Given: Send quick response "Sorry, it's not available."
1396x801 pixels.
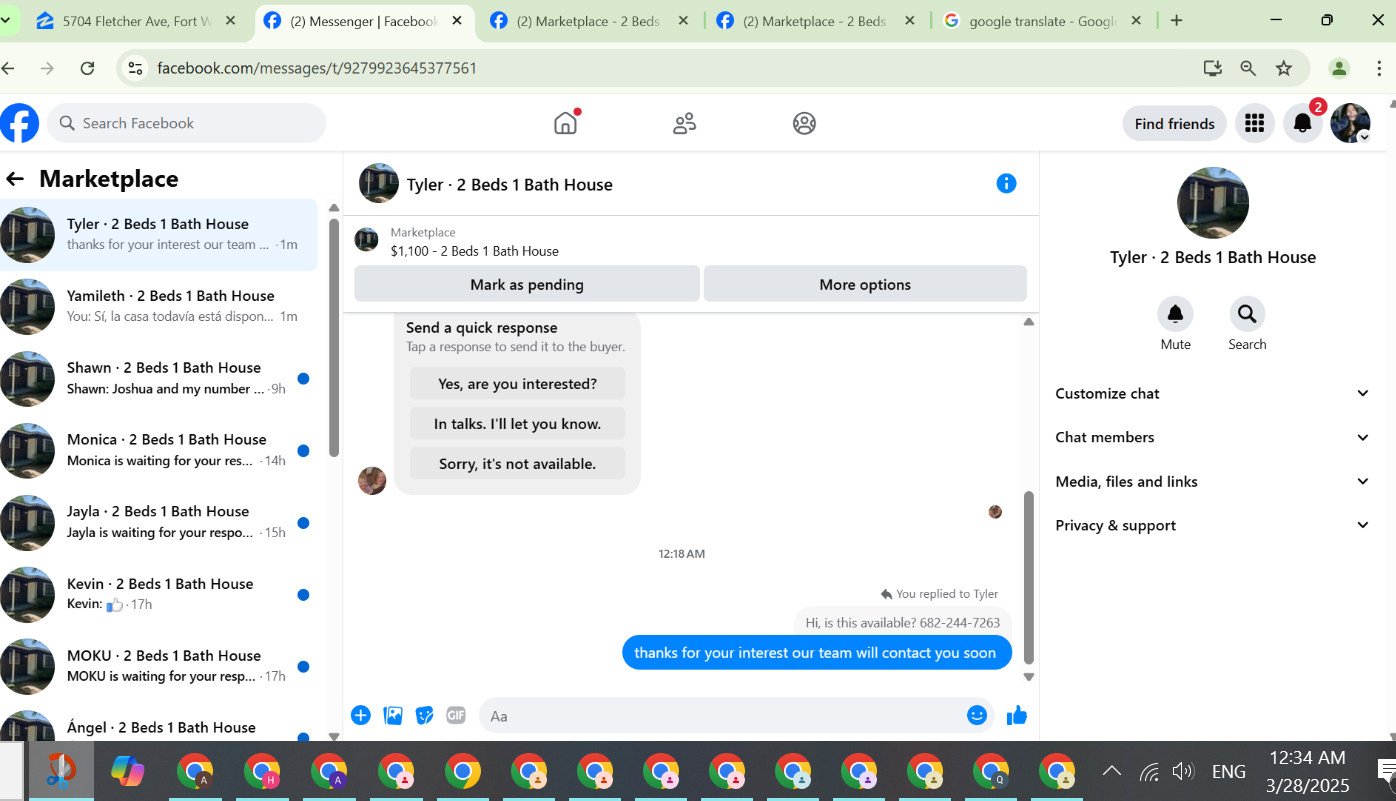Looking at the screenshot, I should [x=517, y=464].
